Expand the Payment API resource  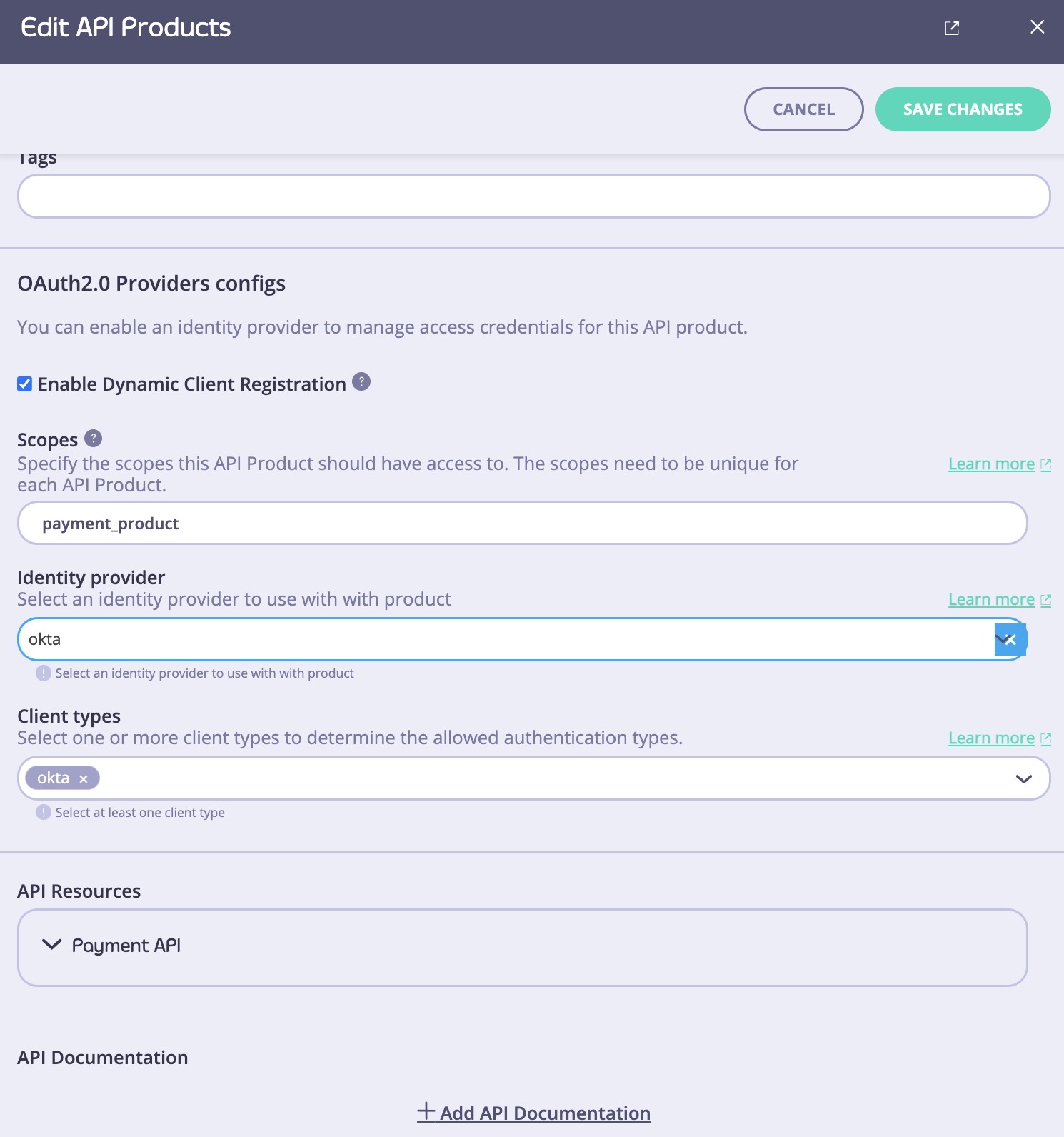522,947
